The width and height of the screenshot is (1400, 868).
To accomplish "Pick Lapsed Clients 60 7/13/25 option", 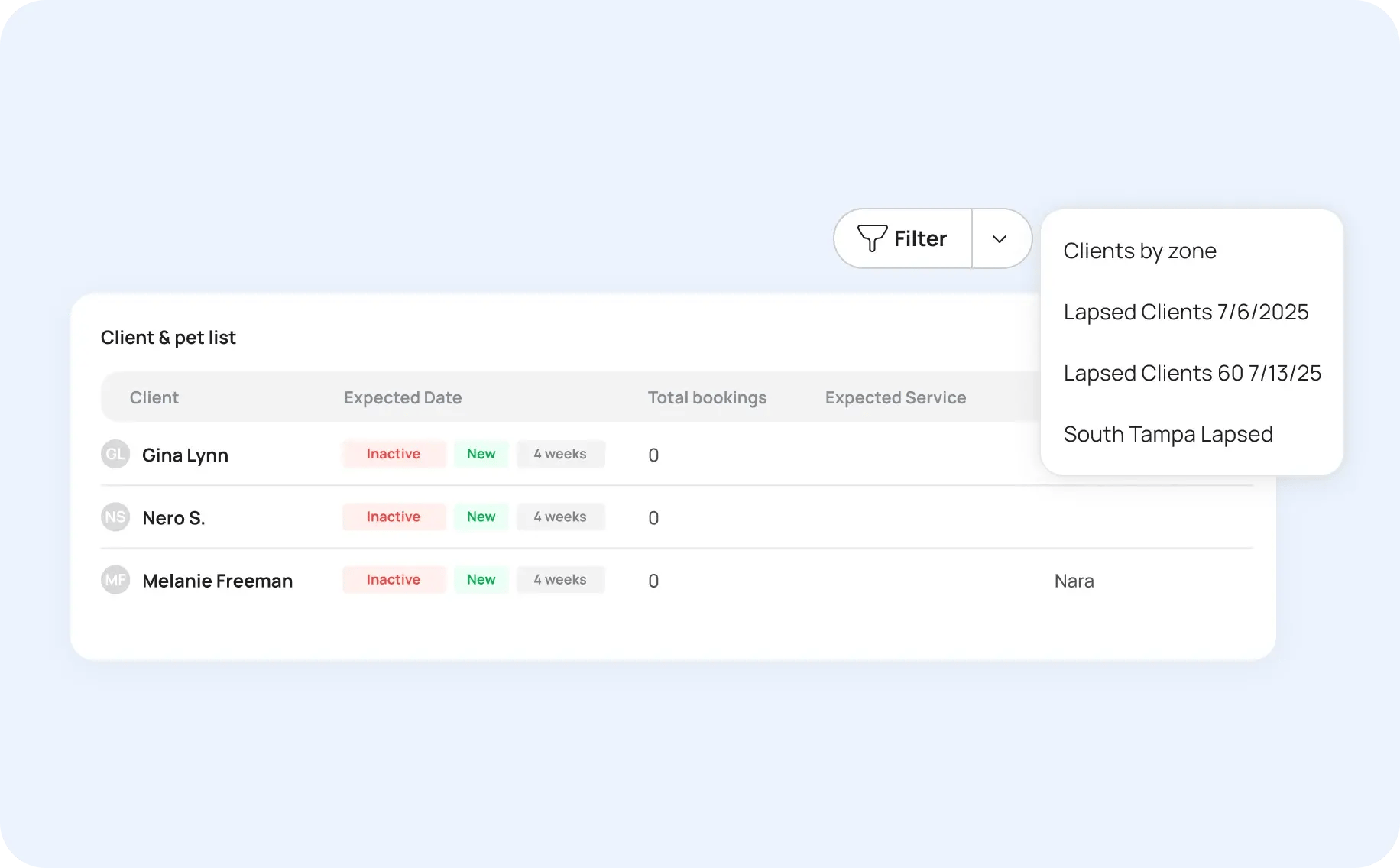I will [x=1192, y=373].
